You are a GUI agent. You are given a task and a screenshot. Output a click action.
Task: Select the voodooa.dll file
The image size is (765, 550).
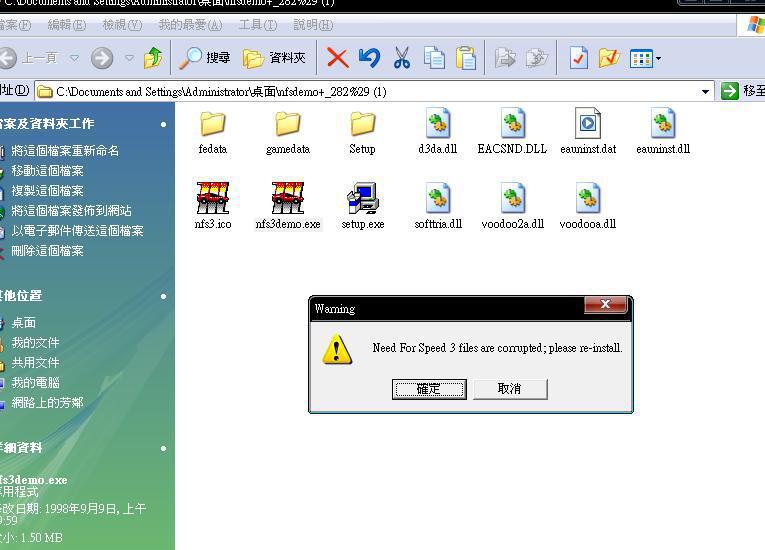[588, 206]
